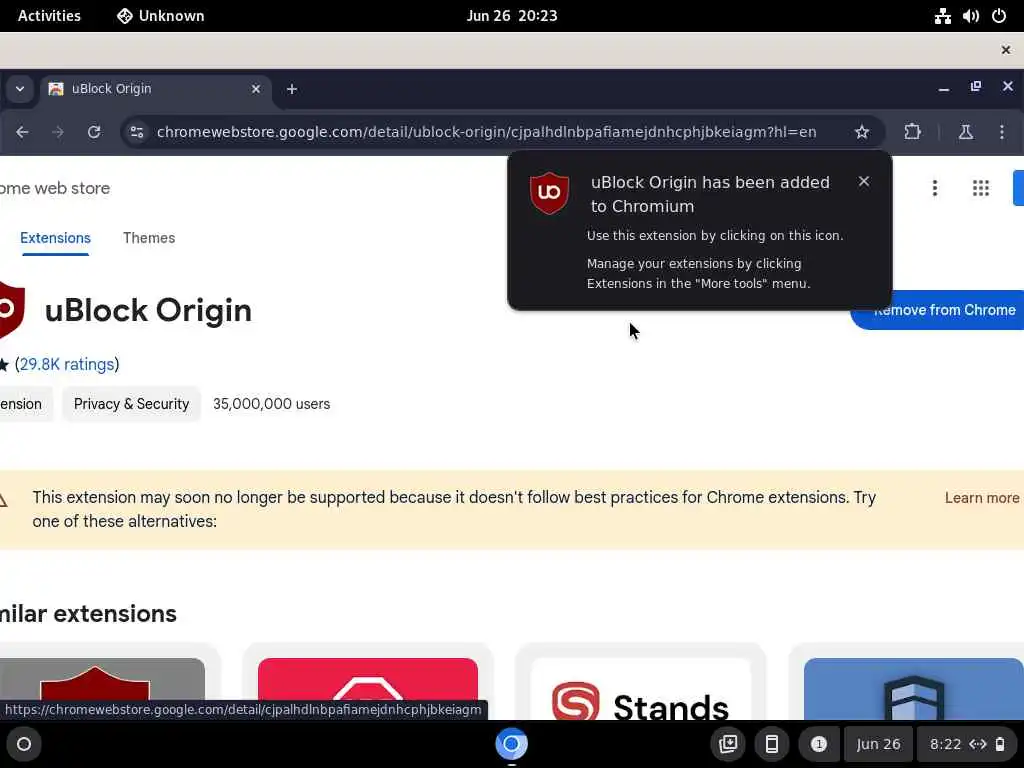Open the Unknown app menu
This screenshot has height=768, width=1024.
(161, 16)
